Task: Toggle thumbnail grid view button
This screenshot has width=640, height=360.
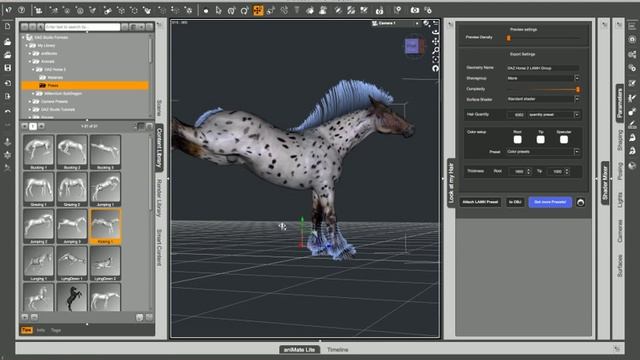Action: [x=140, y=127]
